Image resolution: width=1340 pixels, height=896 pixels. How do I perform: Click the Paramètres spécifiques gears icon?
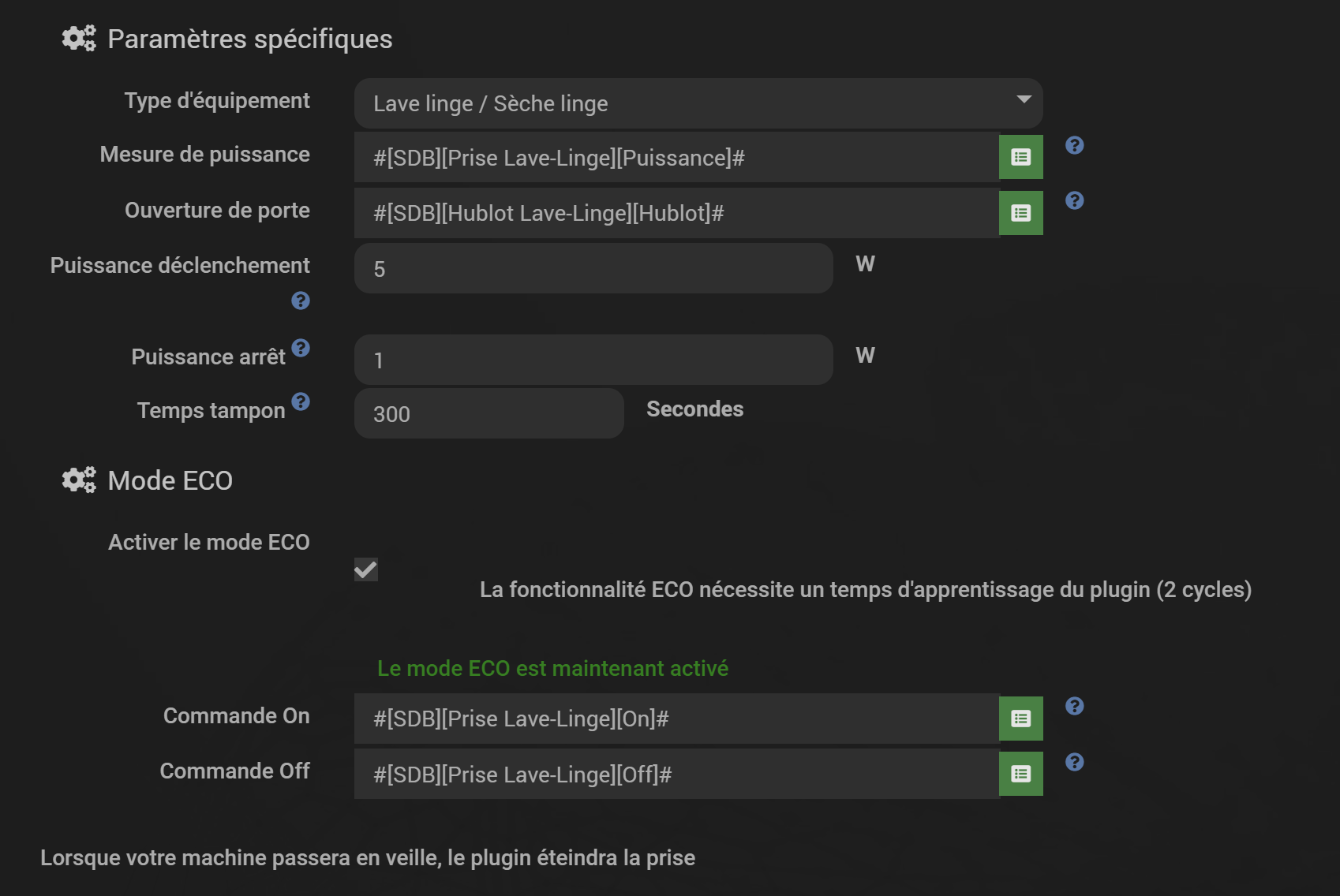pos(79,38)
